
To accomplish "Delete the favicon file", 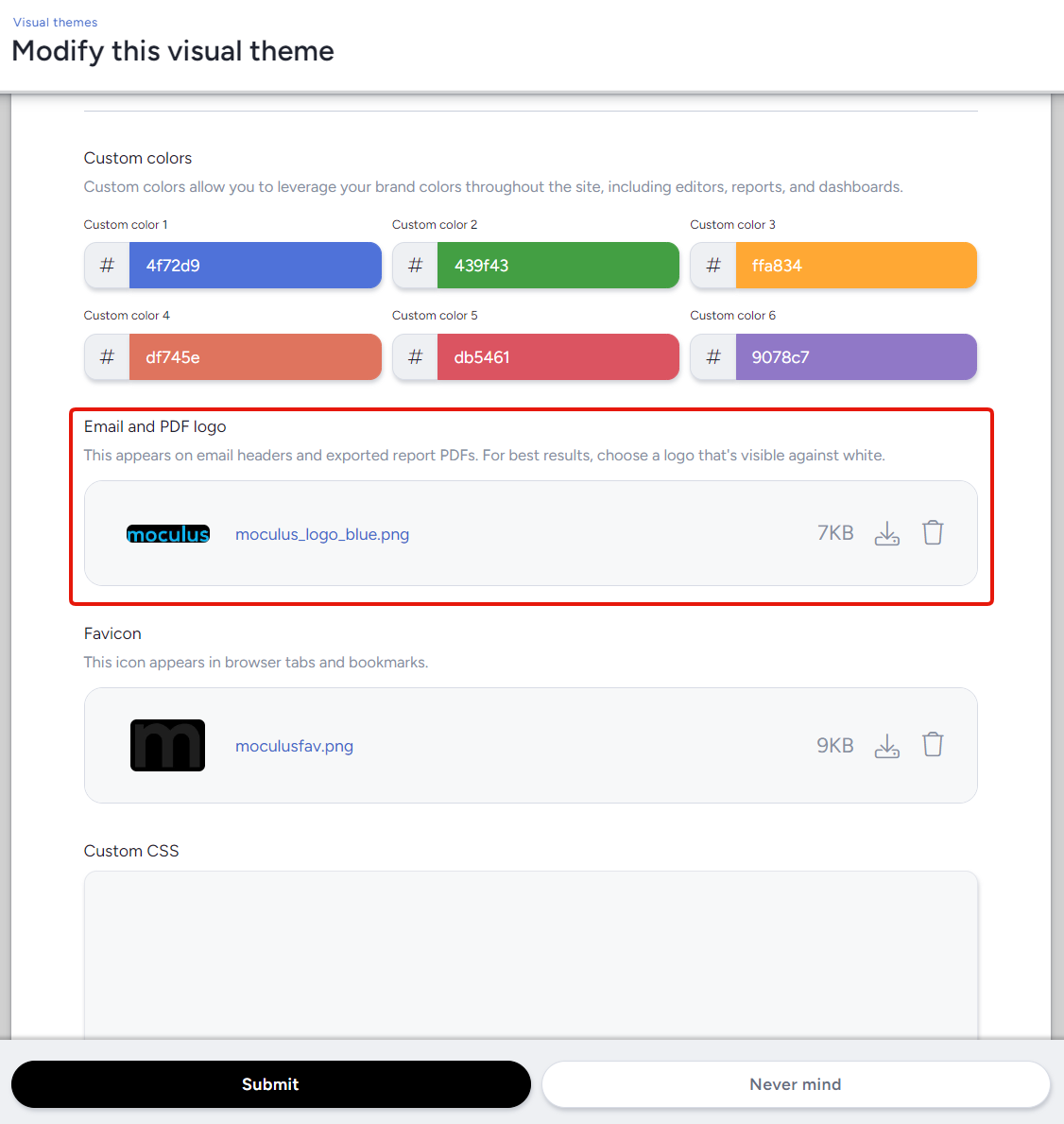I will tap(933, 745).
